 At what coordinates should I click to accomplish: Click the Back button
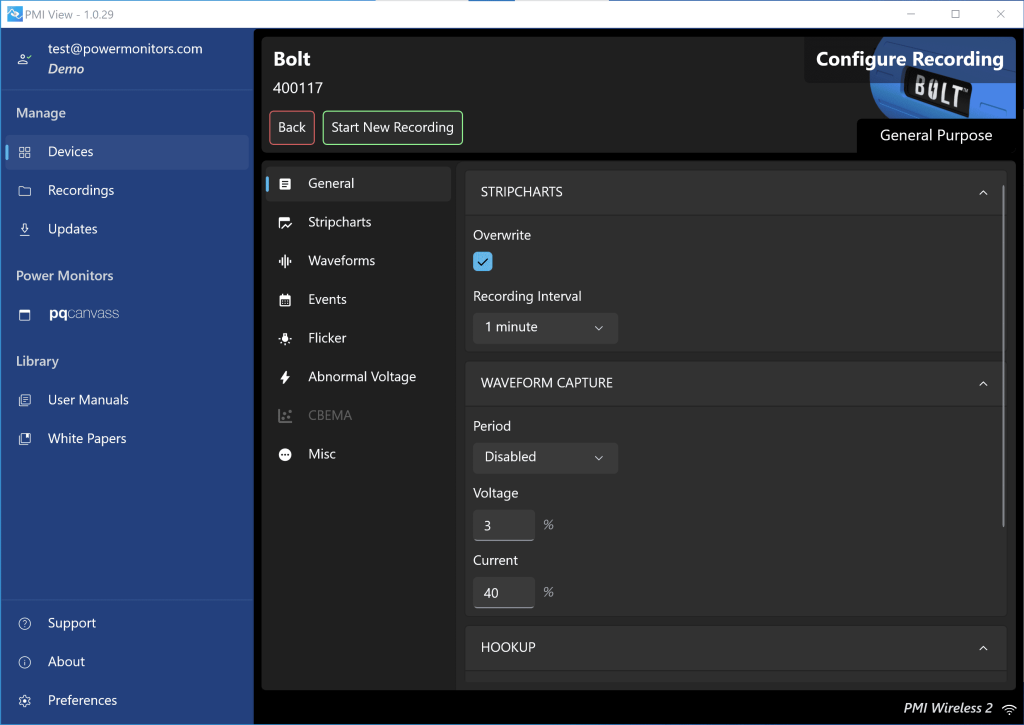(x=291, y=127)
